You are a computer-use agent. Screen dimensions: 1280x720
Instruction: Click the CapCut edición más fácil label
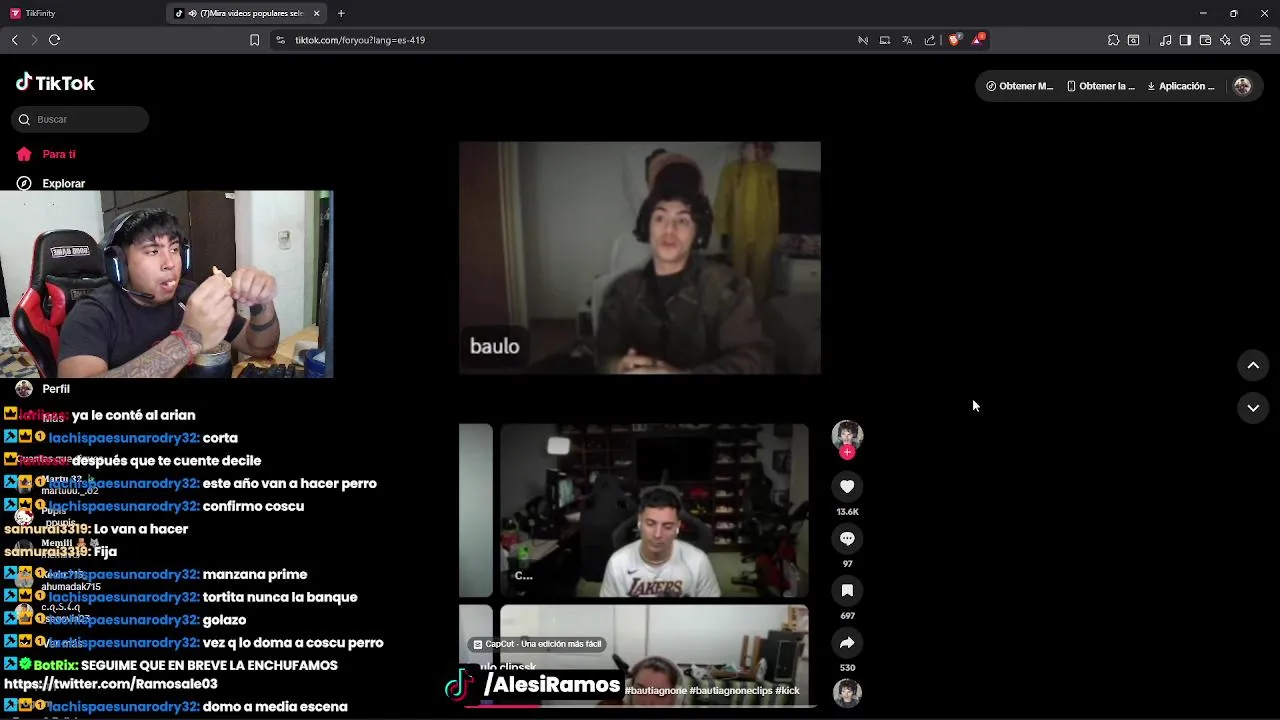[x=537, y=644]
